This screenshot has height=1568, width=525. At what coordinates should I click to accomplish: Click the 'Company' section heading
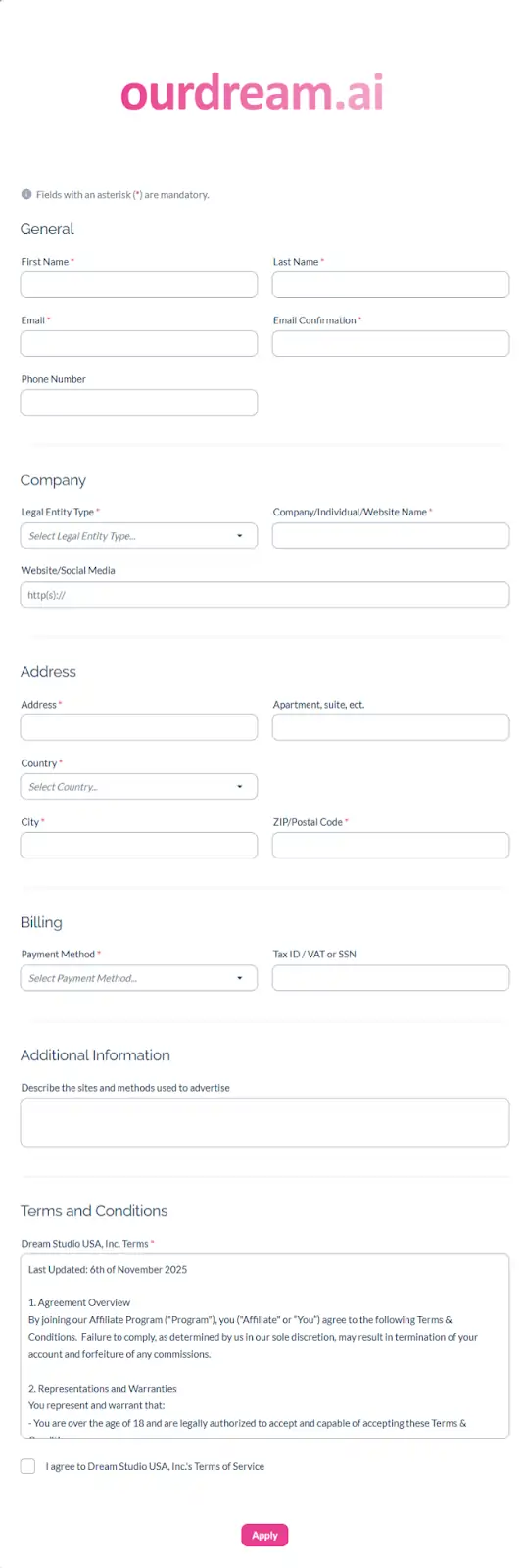[53, 480]
